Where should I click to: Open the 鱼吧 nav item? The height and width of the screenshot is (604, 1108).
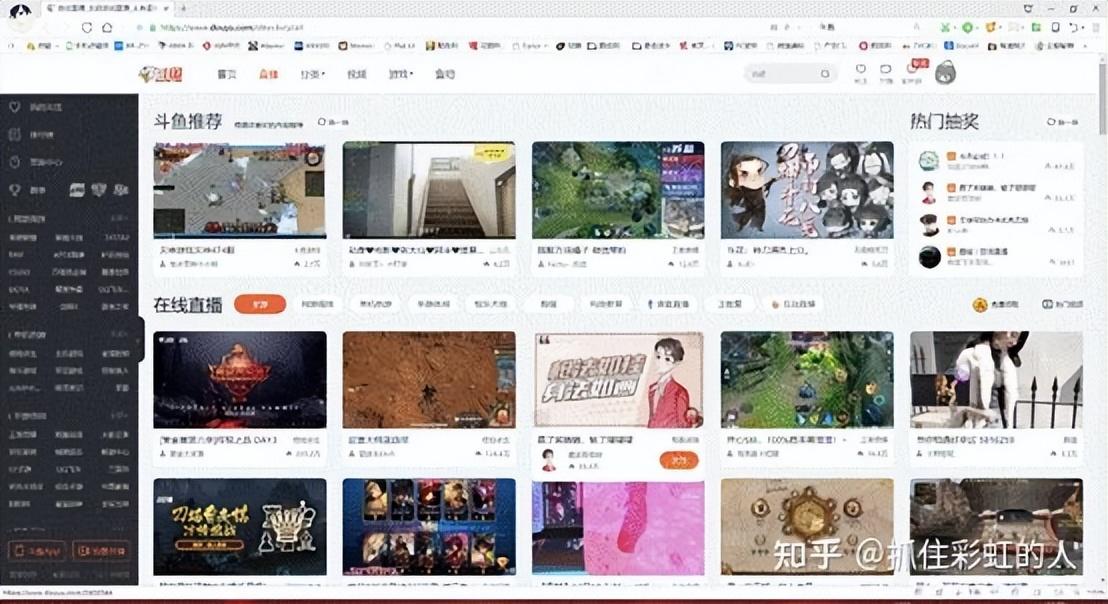pyautogui.click(x=445, y=73)
